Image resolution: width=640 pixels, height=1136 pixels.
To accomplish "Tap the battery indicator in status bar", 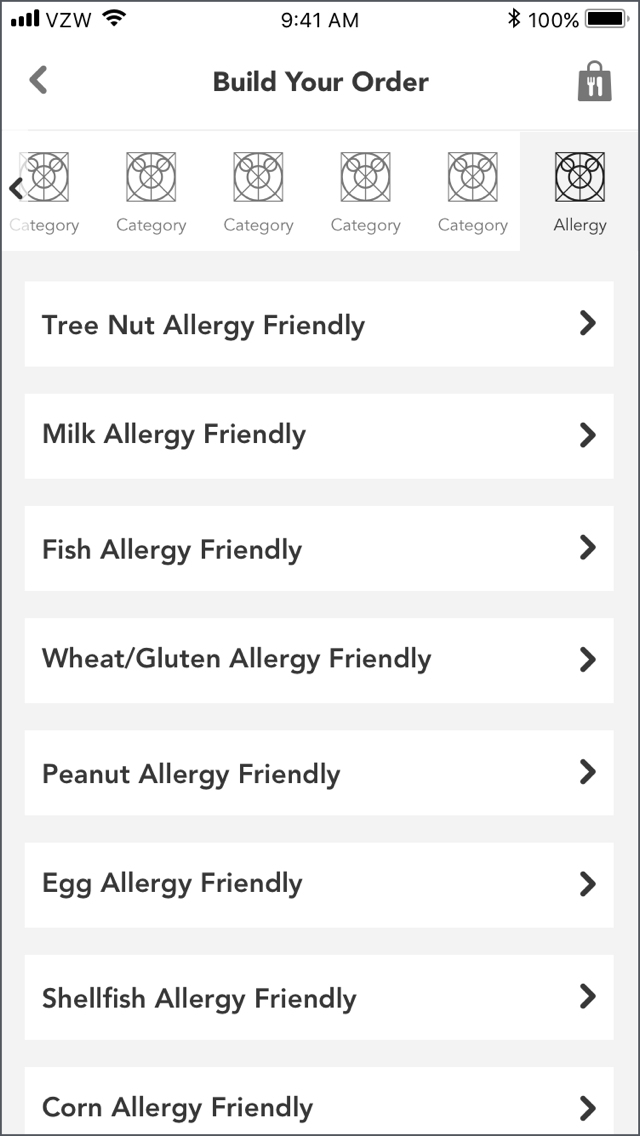I will (x=607, y=19).
